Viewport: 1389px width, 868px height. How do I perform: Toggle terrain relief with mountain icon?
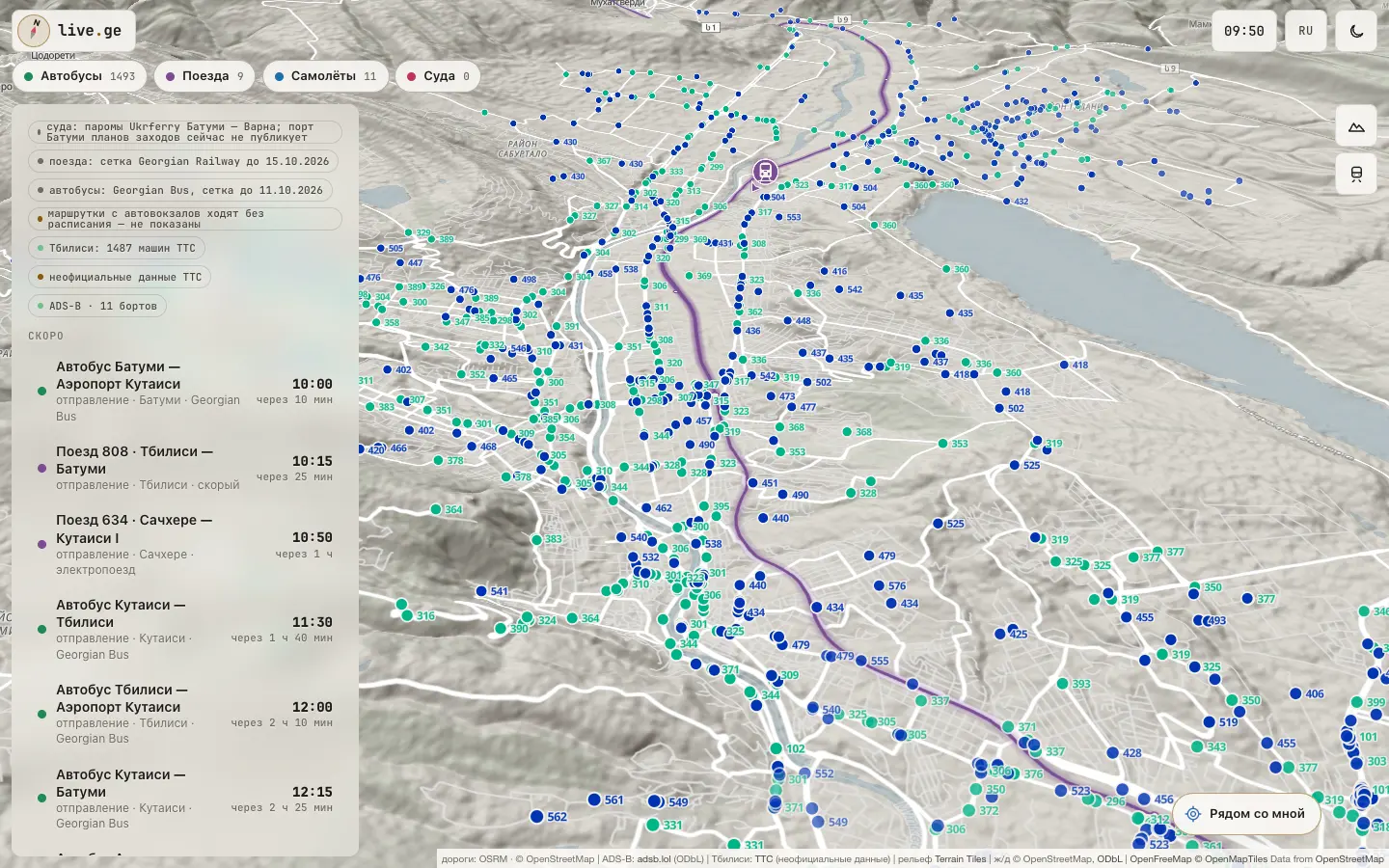pos(1356,126)
